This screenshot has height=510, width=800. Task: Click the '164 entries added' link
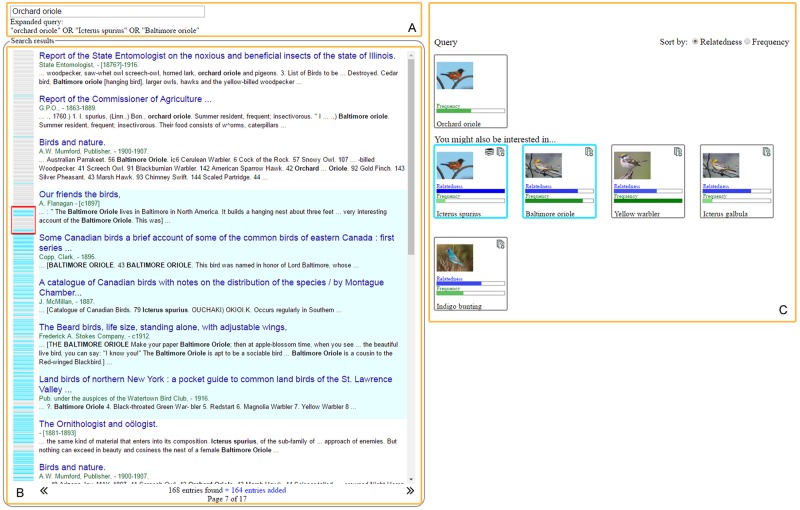258,490
